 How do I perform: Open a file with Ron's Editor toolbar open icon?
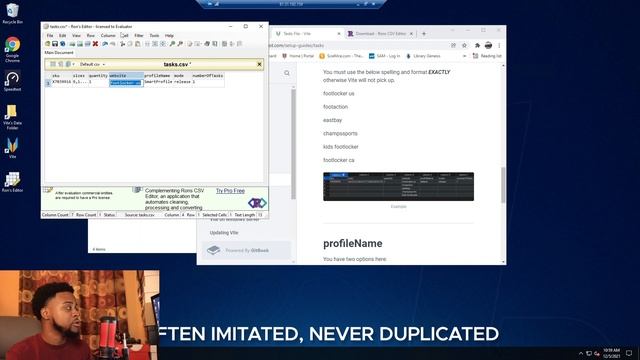(x=47, y=44)
